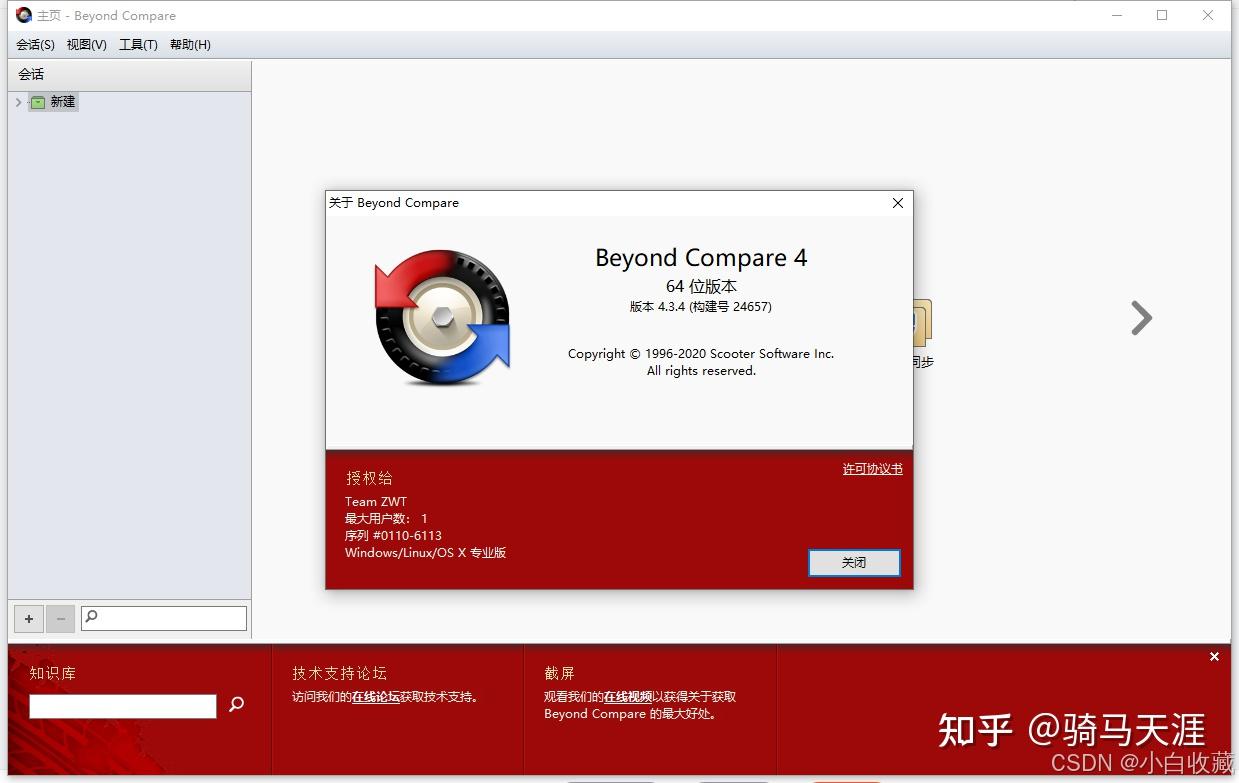This screenshot has width=1239, height=783.
Task: Click the minus icon to remove a session
Action: [60, 619]
